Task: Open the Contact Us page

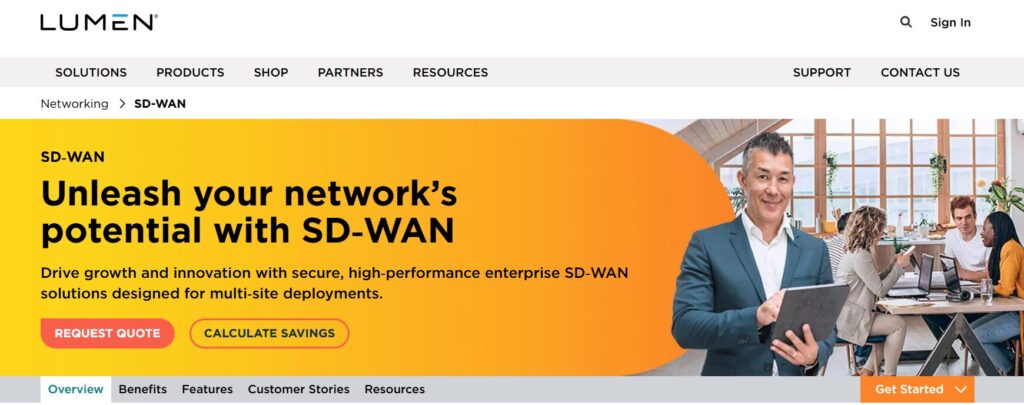Action: pos(920,73)
